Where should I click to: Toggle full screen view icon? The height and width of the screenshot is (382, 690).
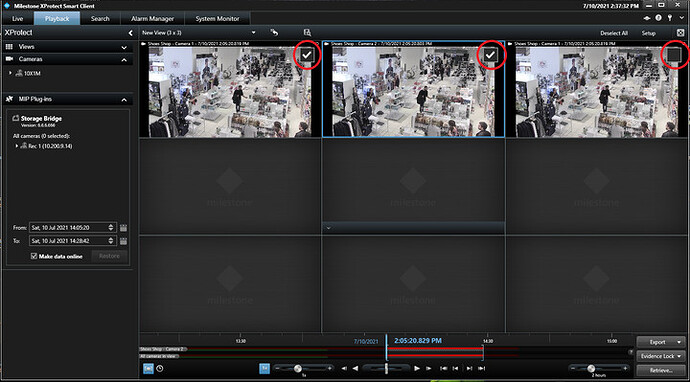680,33
